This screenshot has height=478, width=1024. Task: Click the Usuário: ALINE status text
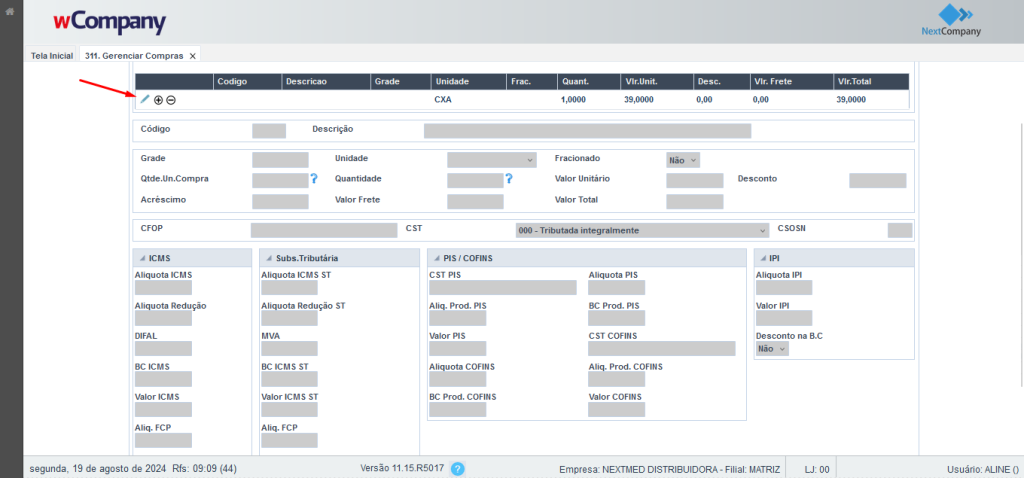982,469
